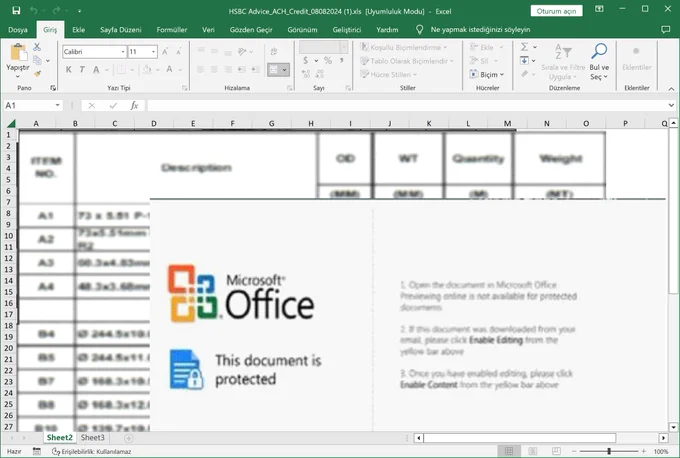Image resolution: width=680 pixels, height=458 pixels.
Task: Switch to the Veri tab
Action: click(x=208, y=29)
